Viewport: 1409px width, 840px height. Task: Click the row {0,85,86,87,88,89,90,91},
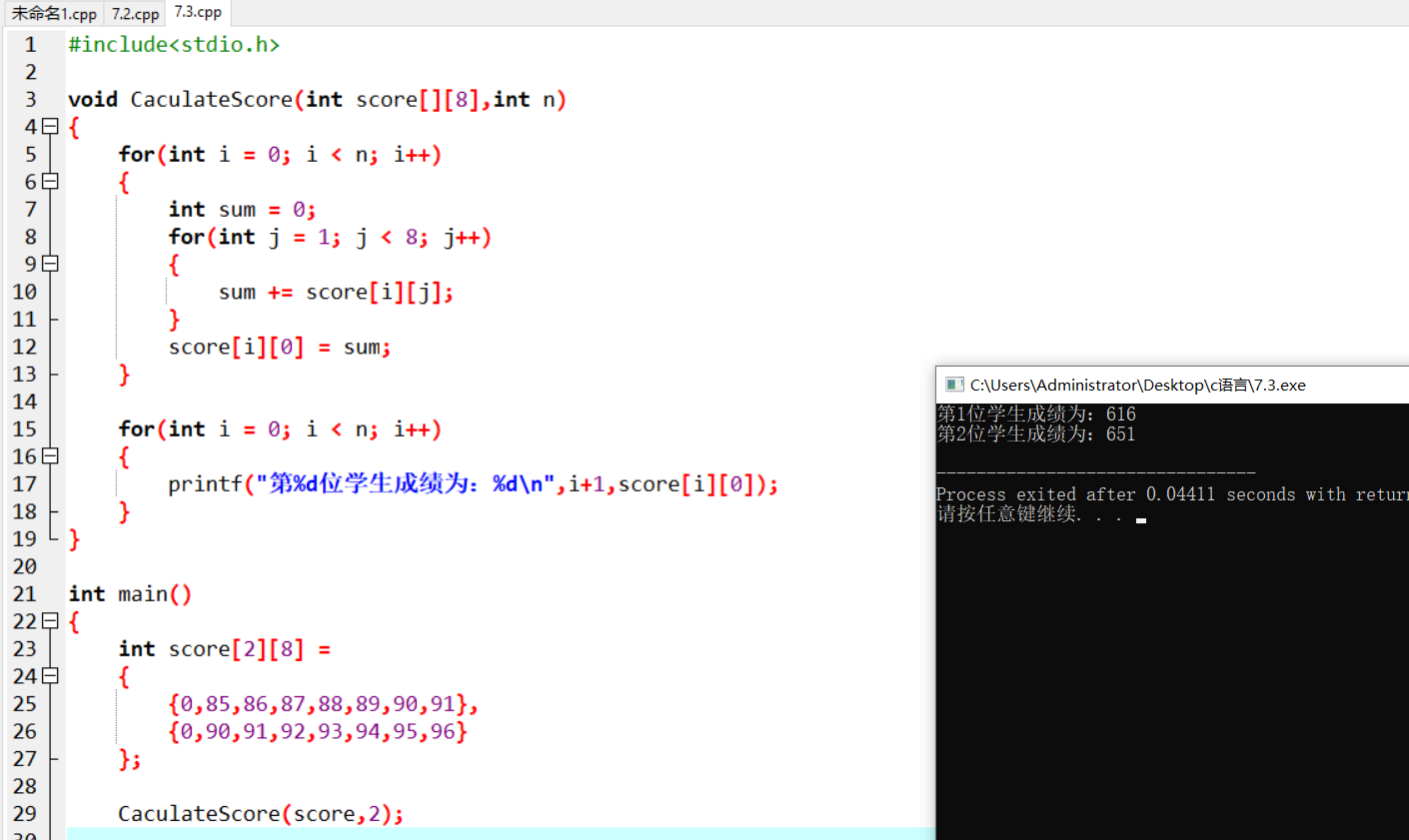[323, 704]
